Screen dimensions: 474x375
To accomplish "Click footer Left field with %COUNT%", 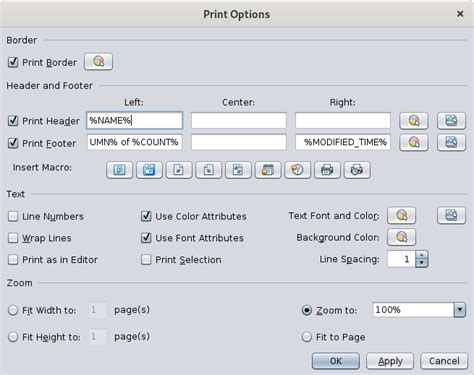I will click(x=134, y=142).
